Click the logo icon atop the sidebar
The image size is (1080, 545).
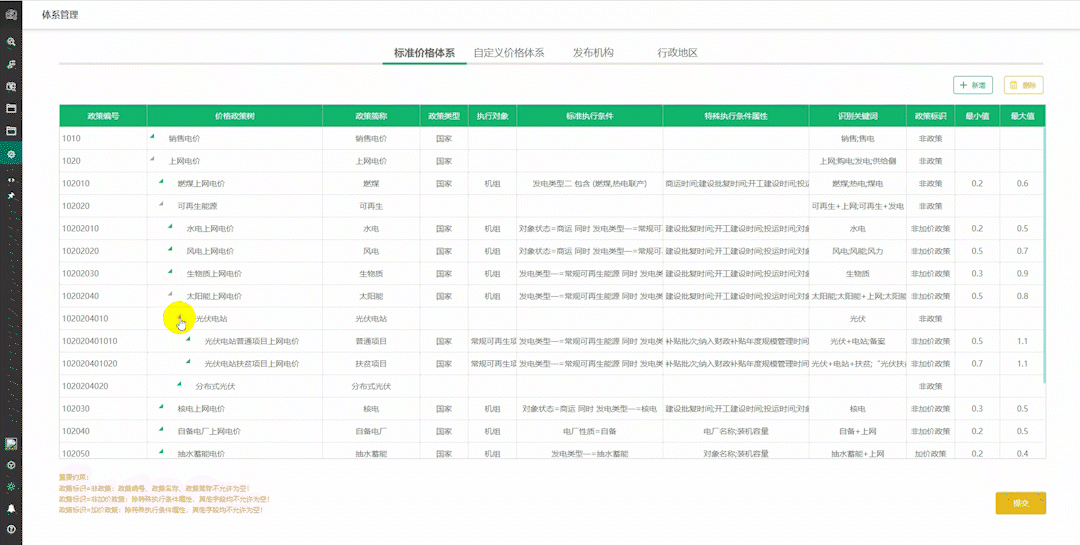(x=11, y=14)
